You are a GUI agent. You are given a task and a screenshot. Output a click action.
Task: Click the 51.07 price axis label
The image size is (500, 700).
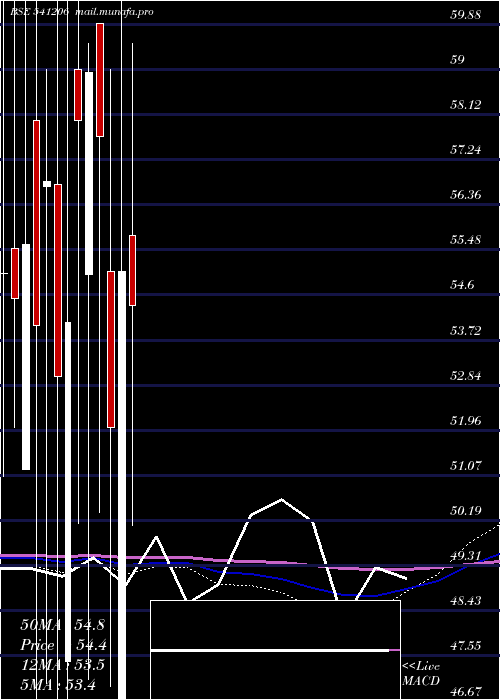click(465, 466)
